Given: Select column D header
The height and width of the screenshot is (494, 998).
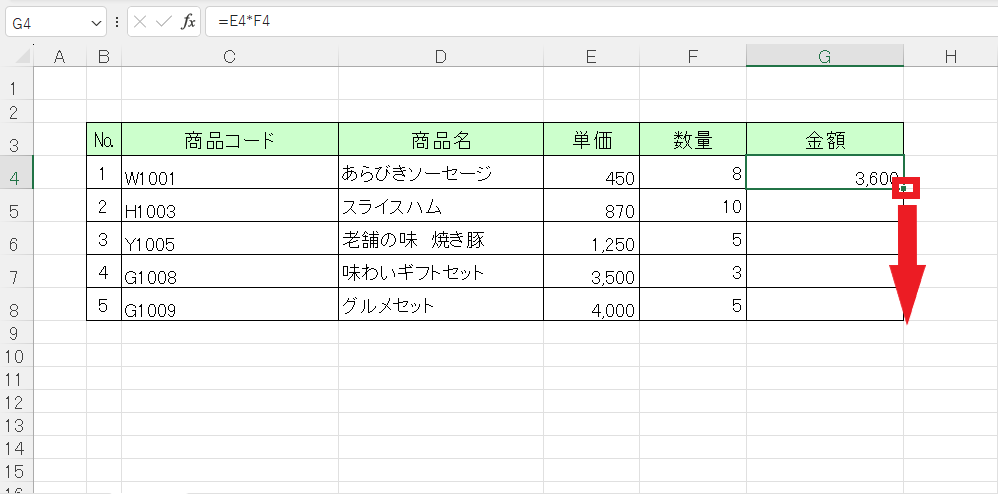Looking at the screenshot, I should click(440, 56).
